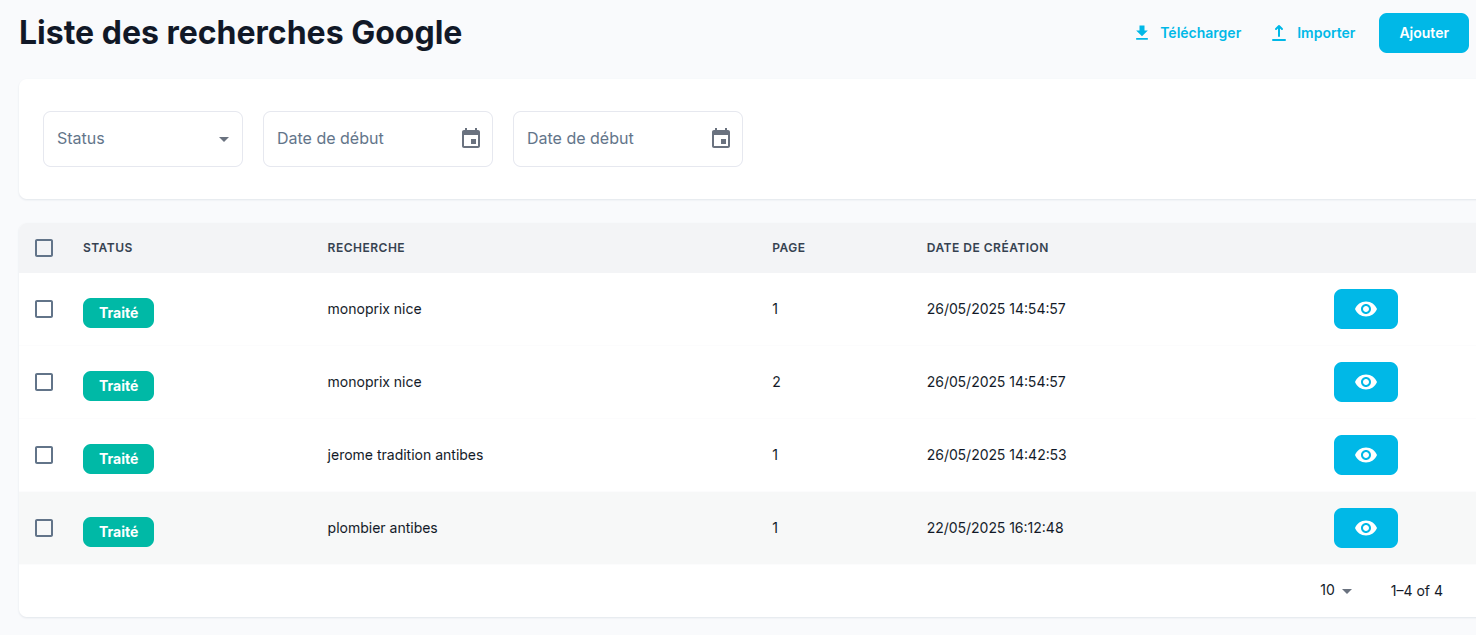Click the Importer link
The image size is (1476, 635).
click(1326, 33)
